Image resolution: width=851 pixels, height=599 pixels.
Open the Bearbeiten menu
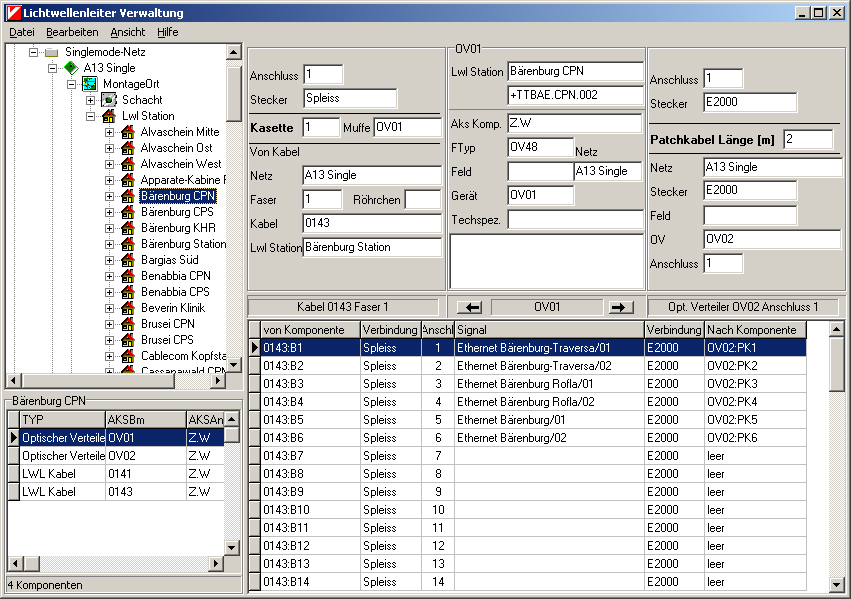[x=72, y=32]
